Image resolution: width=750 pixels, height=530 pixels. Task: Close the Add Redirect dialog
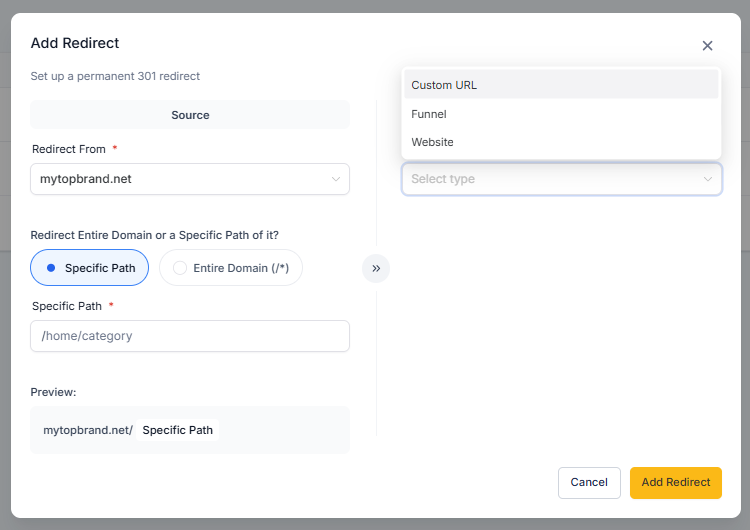(707, 46)
